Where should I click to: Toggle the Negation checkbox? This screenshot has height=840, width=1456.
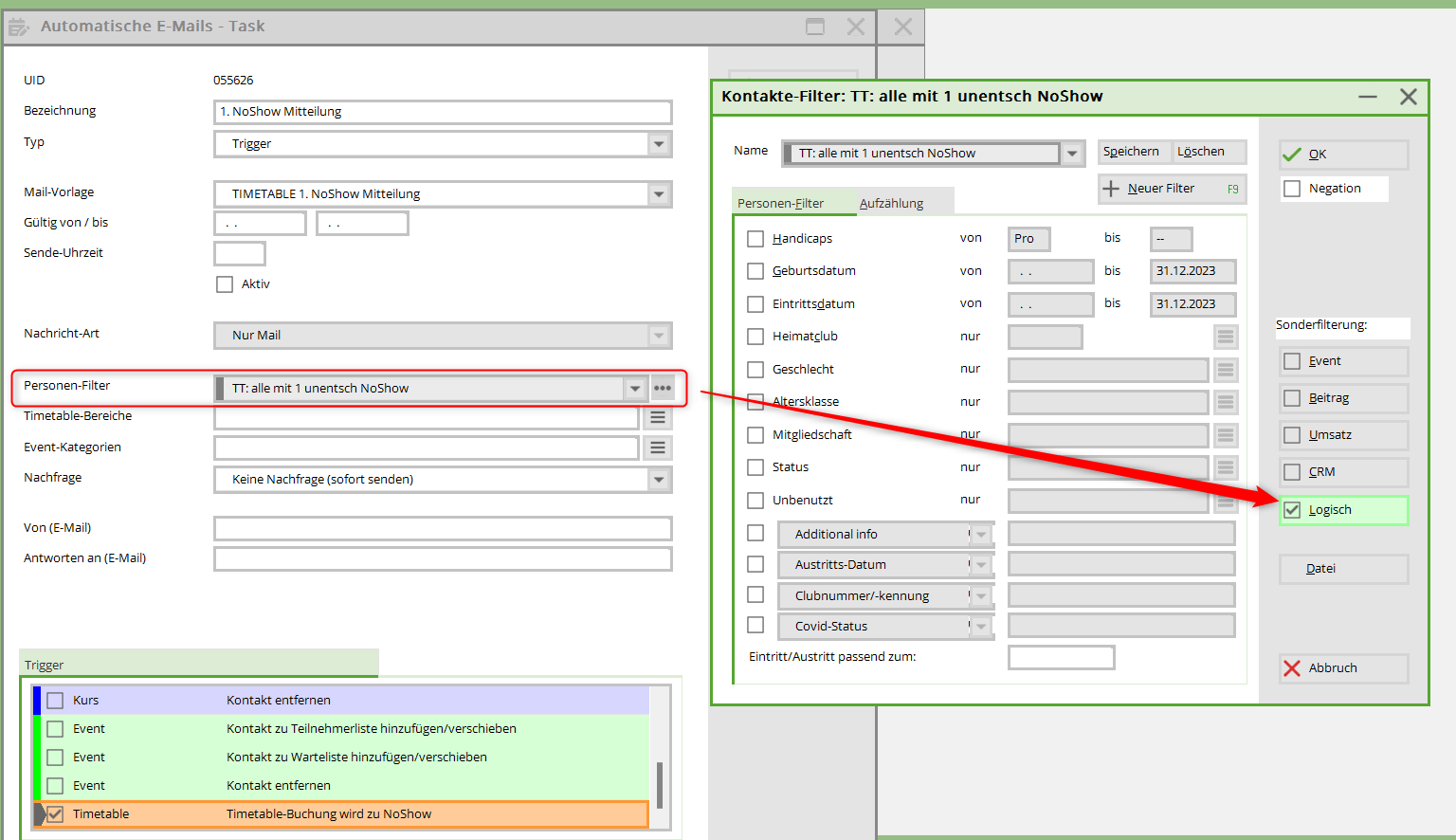[1292, 189]
